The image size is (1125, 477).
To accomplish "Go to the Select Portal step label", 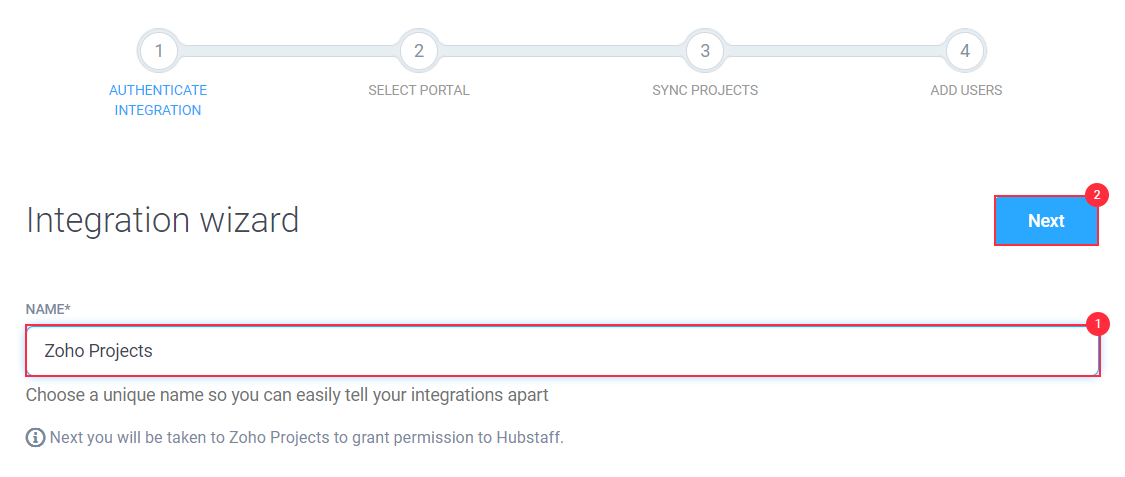I will [419, 90].
